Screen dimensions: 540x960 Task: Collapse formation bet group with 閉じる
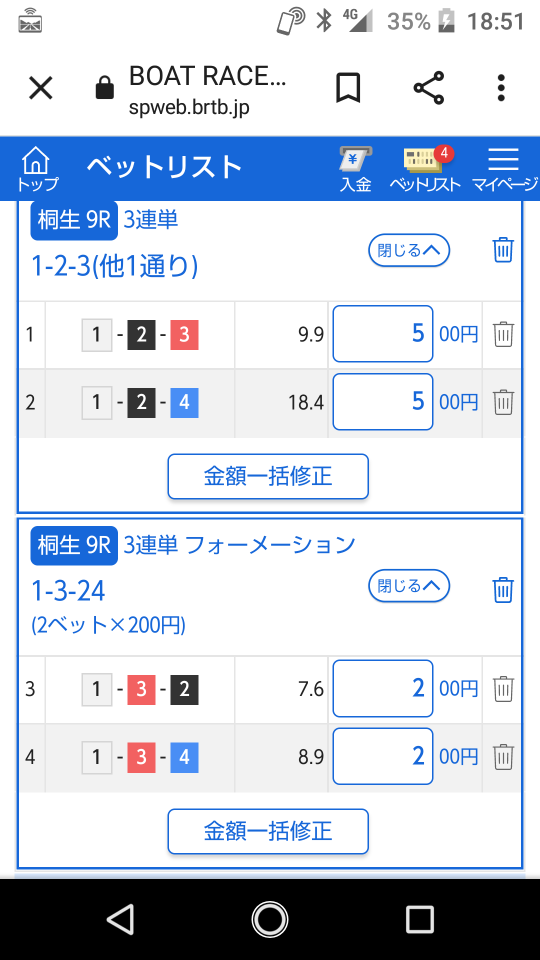[409, 587]
